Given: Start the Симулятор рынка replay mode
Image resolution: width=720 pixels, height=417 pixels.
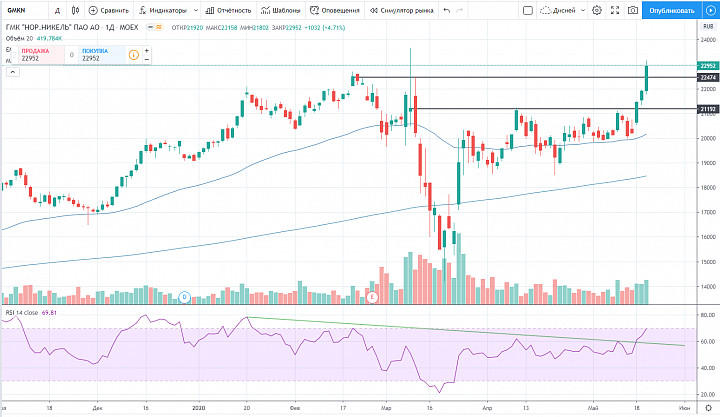Looking at the screenshot, I should [402, 10].
